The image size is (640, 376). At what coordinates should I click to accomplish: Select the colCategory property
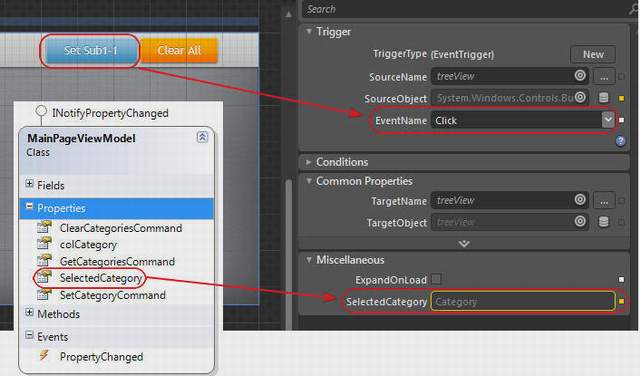(x=88, y=245)
